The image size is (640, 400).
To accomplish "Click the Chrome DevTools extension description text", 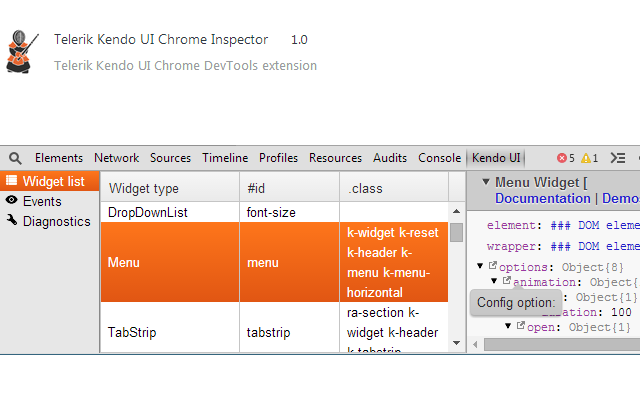I will pyautogui.click(x=185, y=65).
